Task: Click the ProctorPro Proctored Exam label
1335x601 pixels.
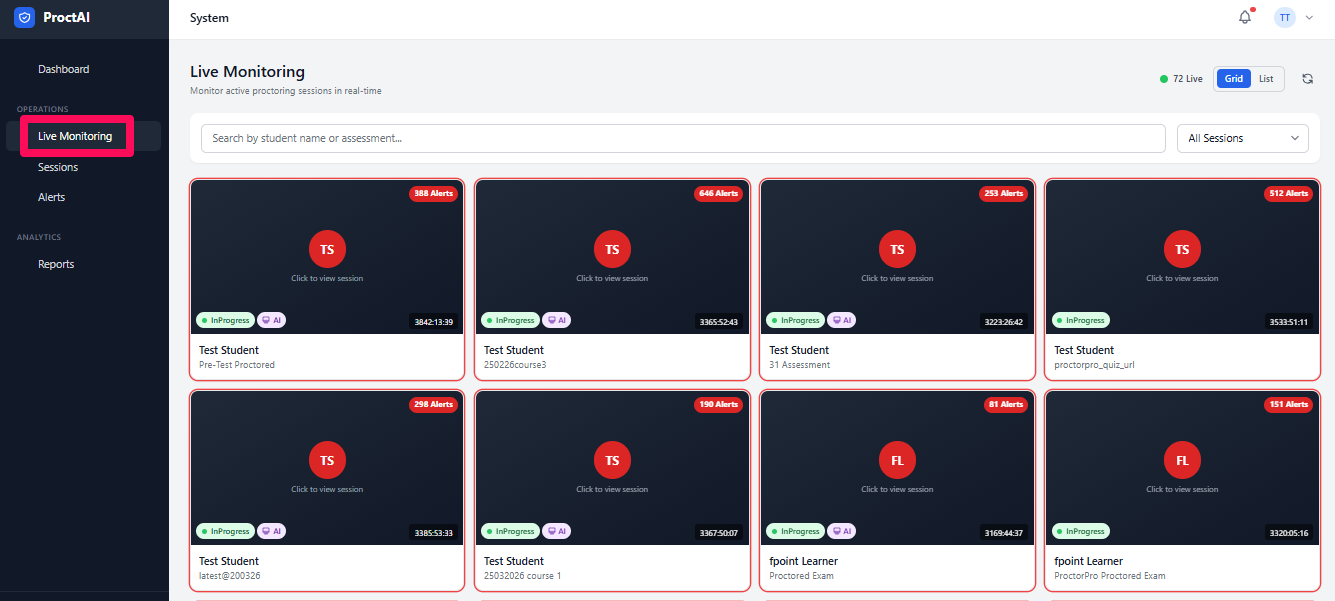Action: click(x=1109, y=576)
